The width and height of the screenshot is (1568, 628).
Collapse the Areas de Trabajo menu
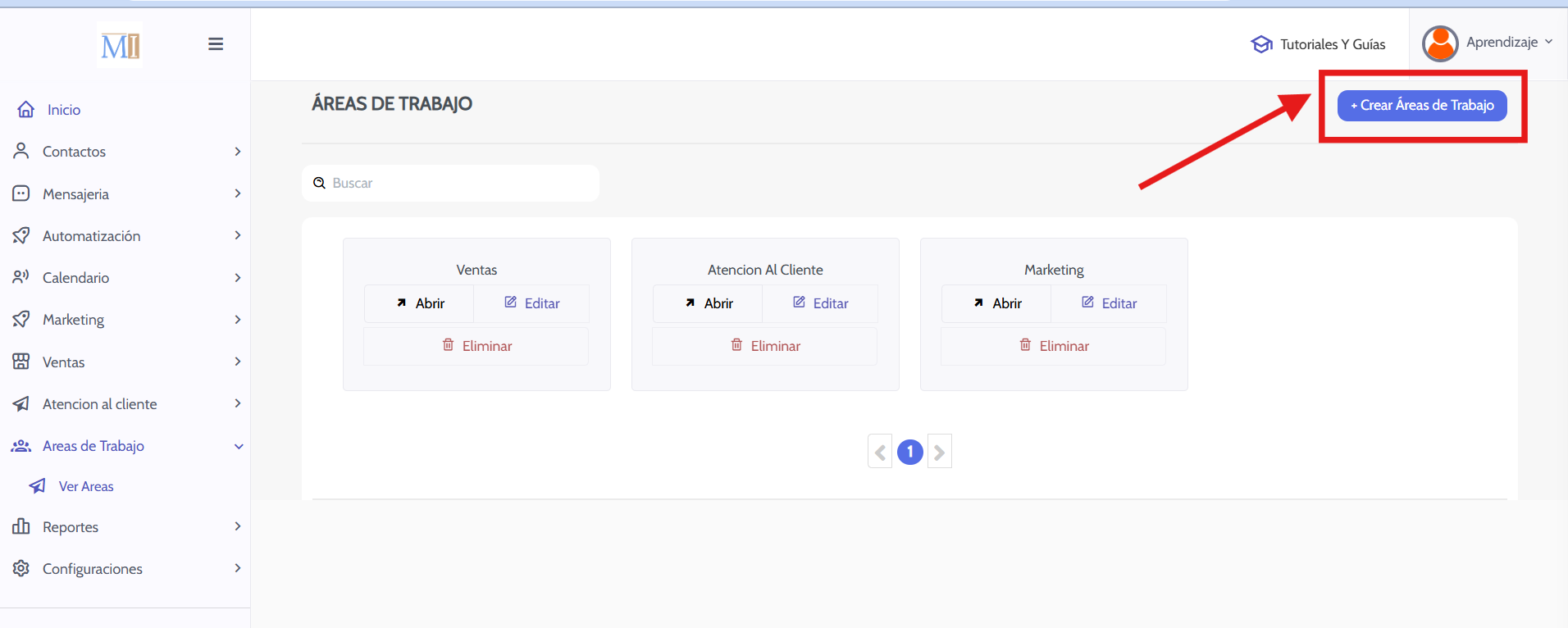pos(239,446)
